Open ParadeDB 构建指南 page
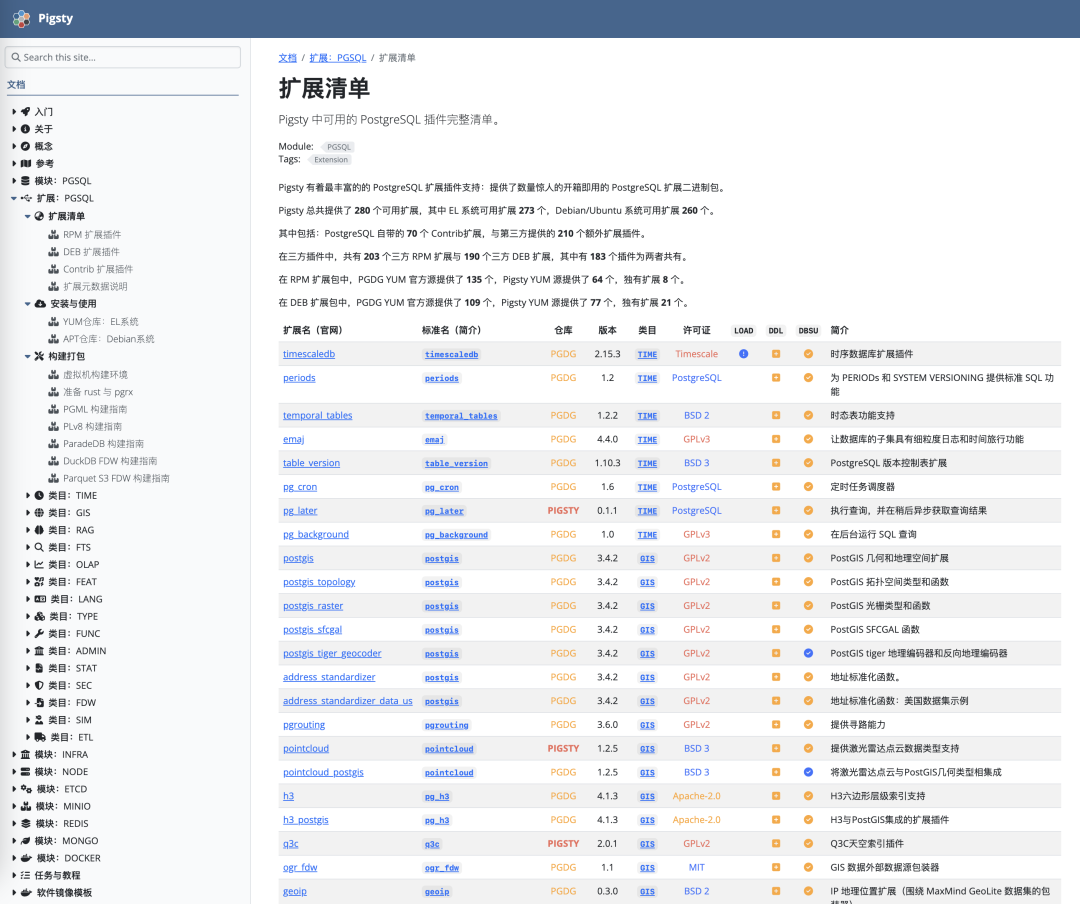The width and height of the screenshot is (1080, 904). 103,444
